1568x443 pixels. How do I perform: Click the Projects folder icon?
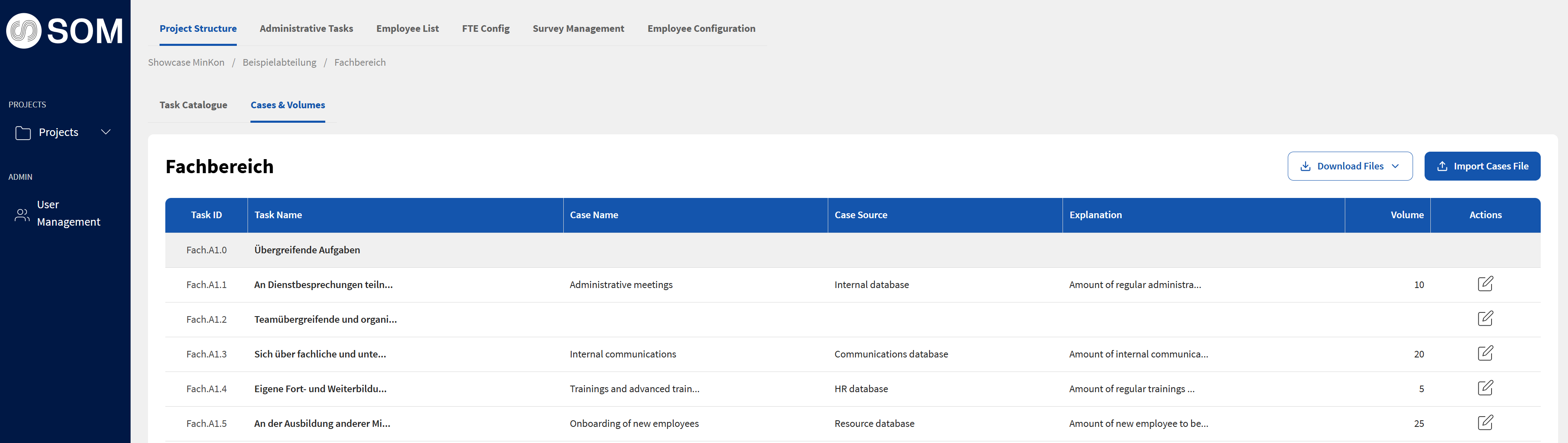pyautogui.click(x=23, y=133)
